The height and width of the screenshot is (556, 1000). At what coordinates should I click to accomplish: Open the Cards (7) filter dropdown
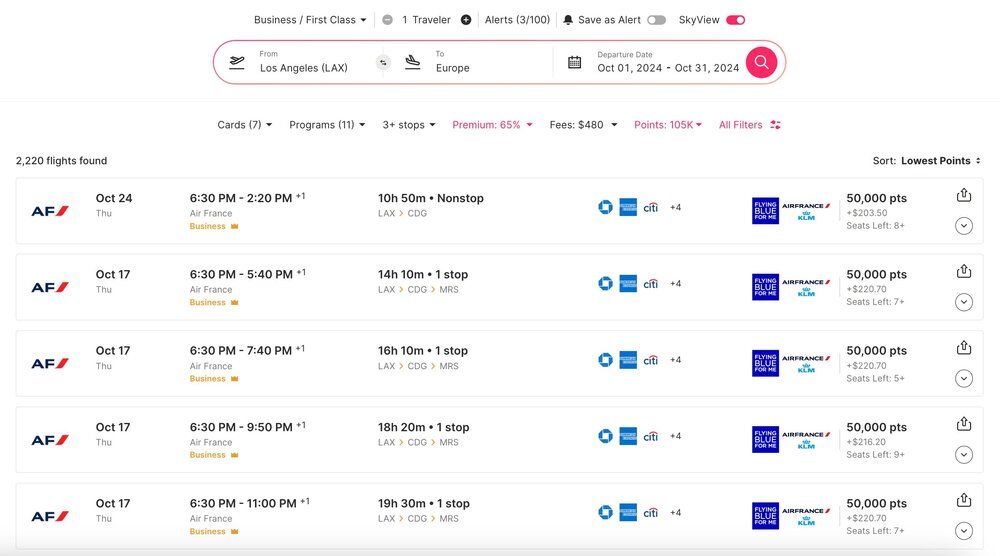click(x=245, y=125)
